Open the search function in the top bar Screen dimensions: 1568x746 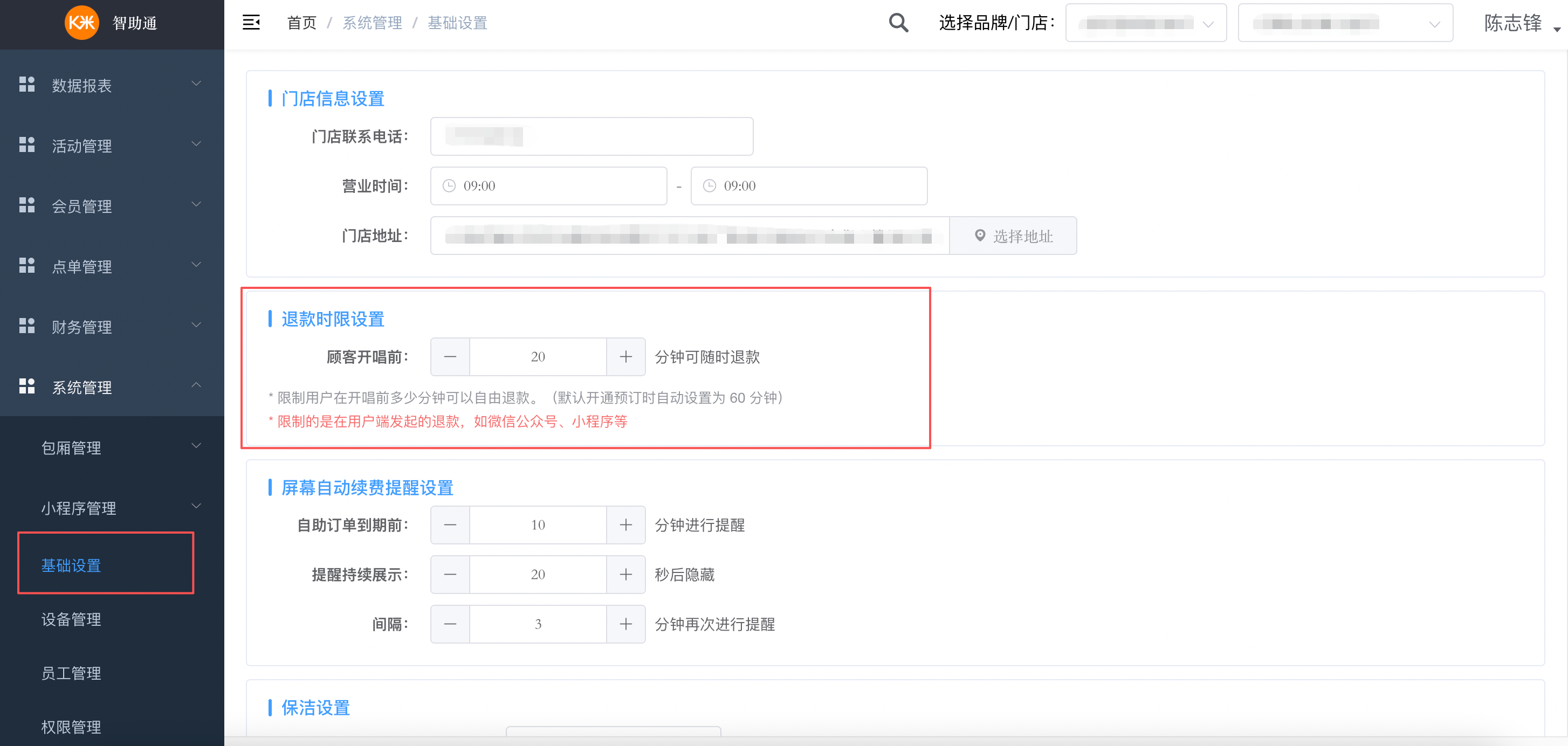898,23
